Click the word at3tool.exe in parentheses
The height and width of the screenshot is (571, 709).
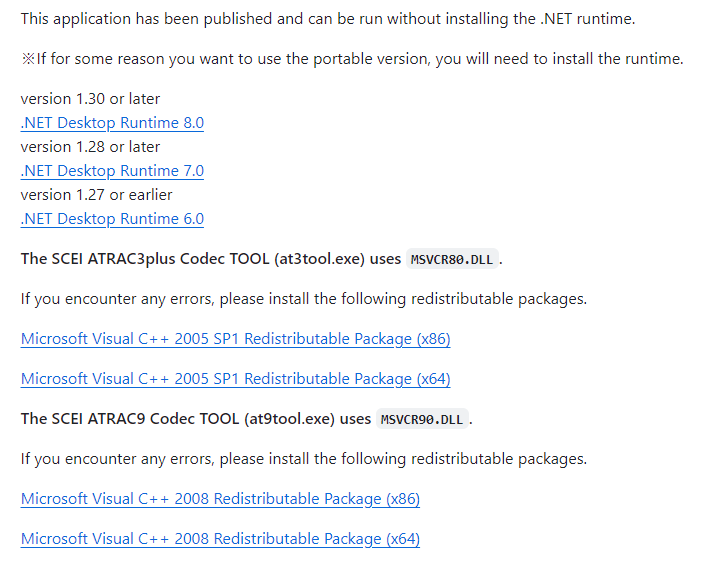(319, 259)
